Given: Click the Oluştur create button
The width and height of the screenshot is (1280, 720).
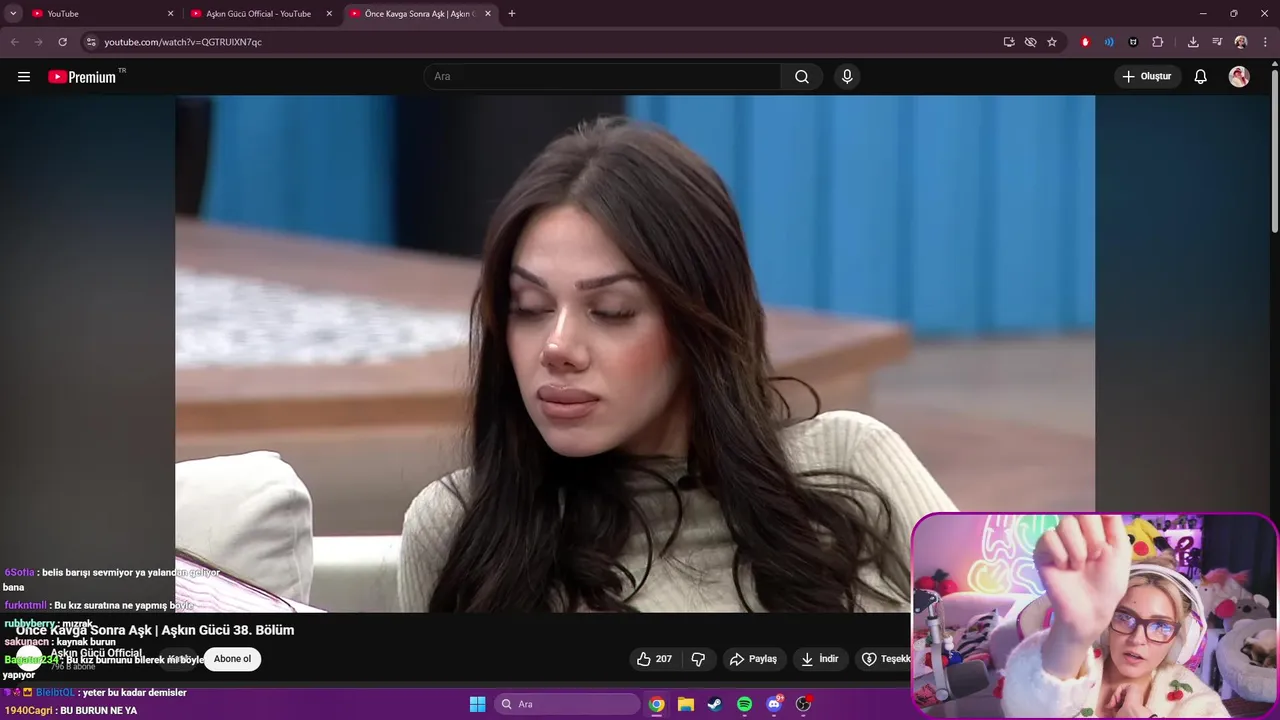Looking at the screenshot, I should pyautogui.click(x=1147, y=77).
